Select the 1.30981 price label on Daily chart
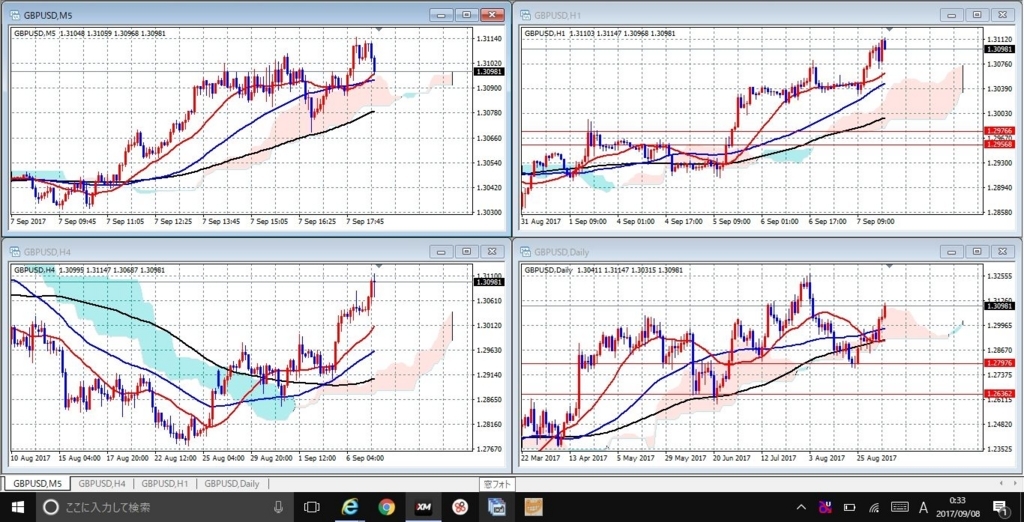1024x522 pixels. tap(999, 306)
